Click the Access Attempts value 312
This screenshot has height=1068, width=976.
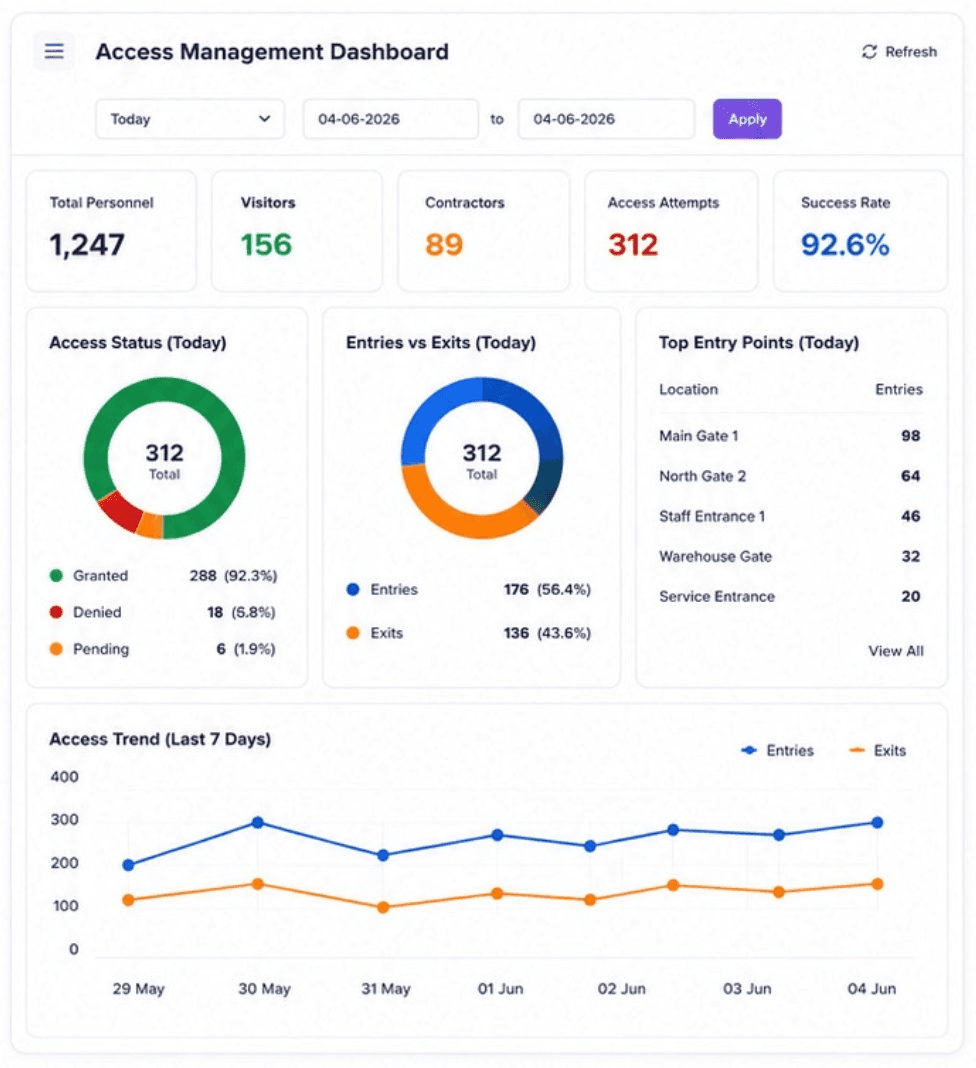click(633, 245)
